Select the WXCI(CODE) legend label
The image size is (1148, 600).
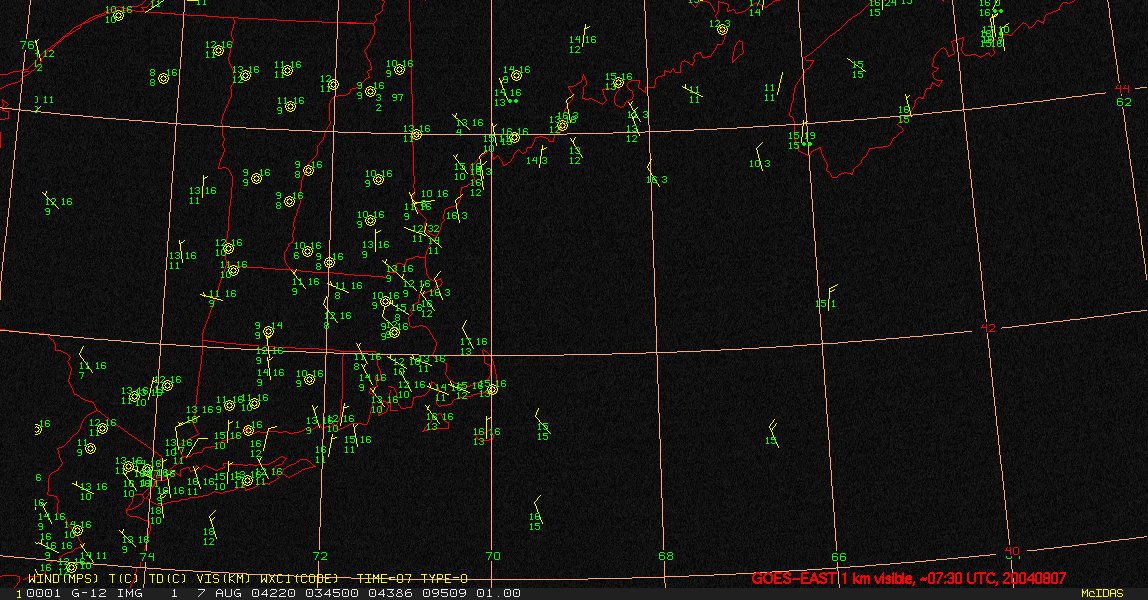pyautogui.click(x=299, y=579)
